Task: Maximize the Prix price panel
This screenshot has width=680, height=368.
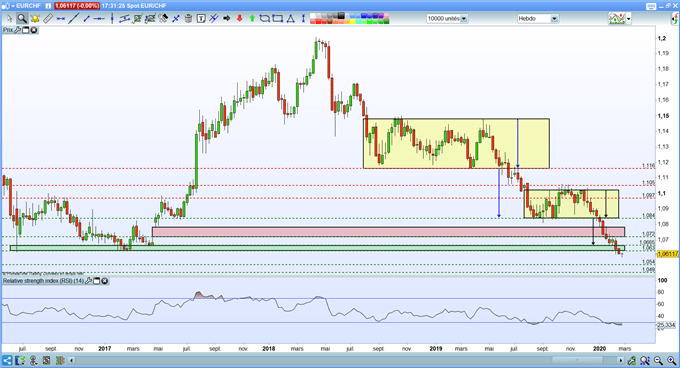Action: point(26,30)
